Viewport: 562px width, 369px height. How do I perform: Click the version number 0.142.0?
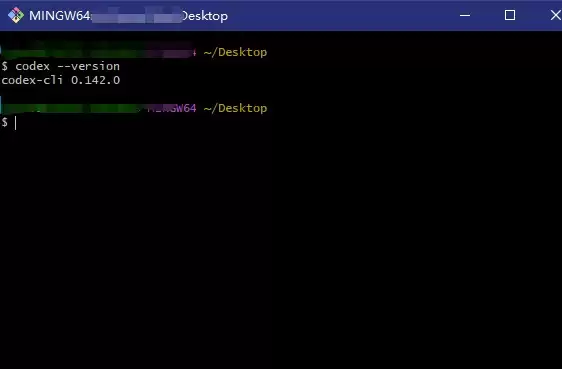(x=95, y=80)
